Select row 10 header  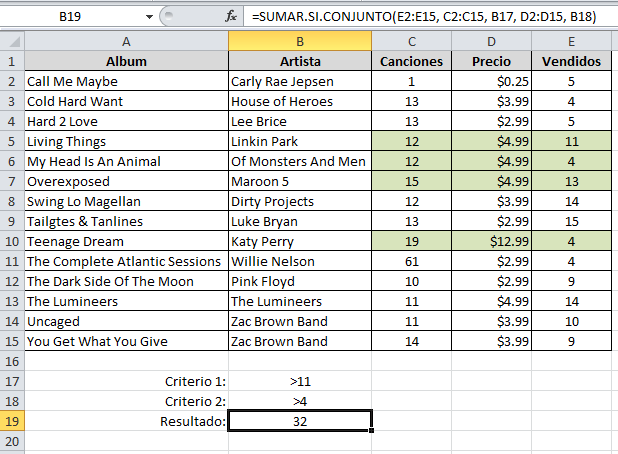coord(12,241)
